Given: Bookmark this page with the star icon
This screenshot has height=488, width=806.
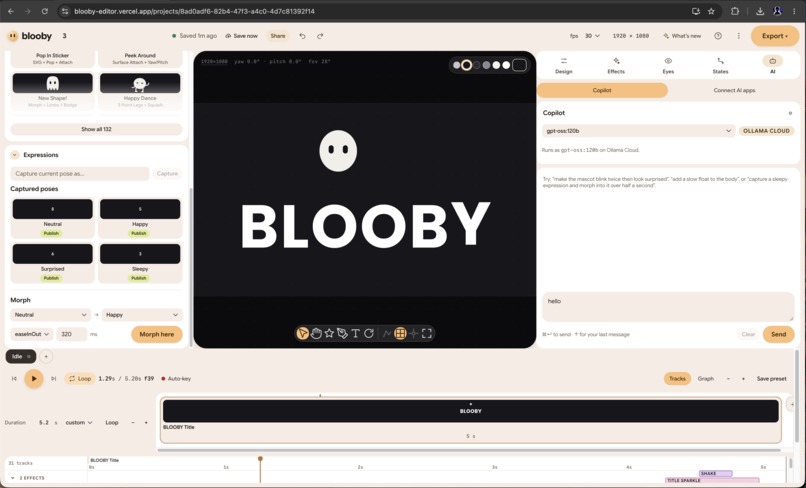Looking at the screenshot, I should point(711,11).
